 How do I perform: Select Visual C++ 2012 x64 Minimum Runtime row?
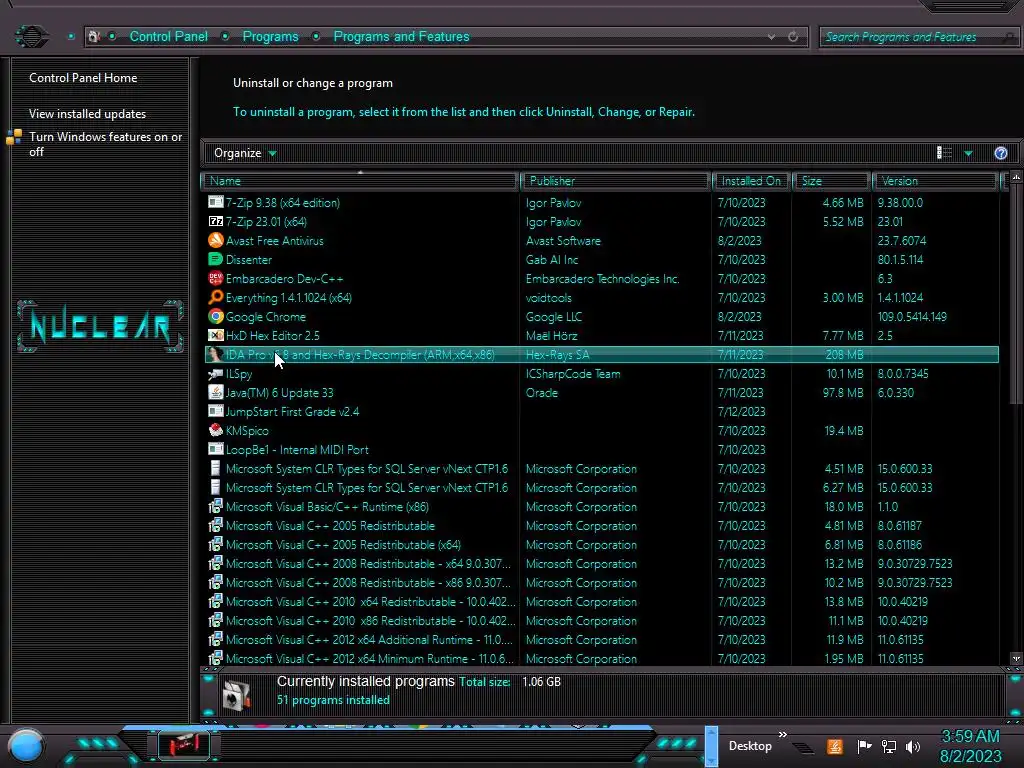601,658
